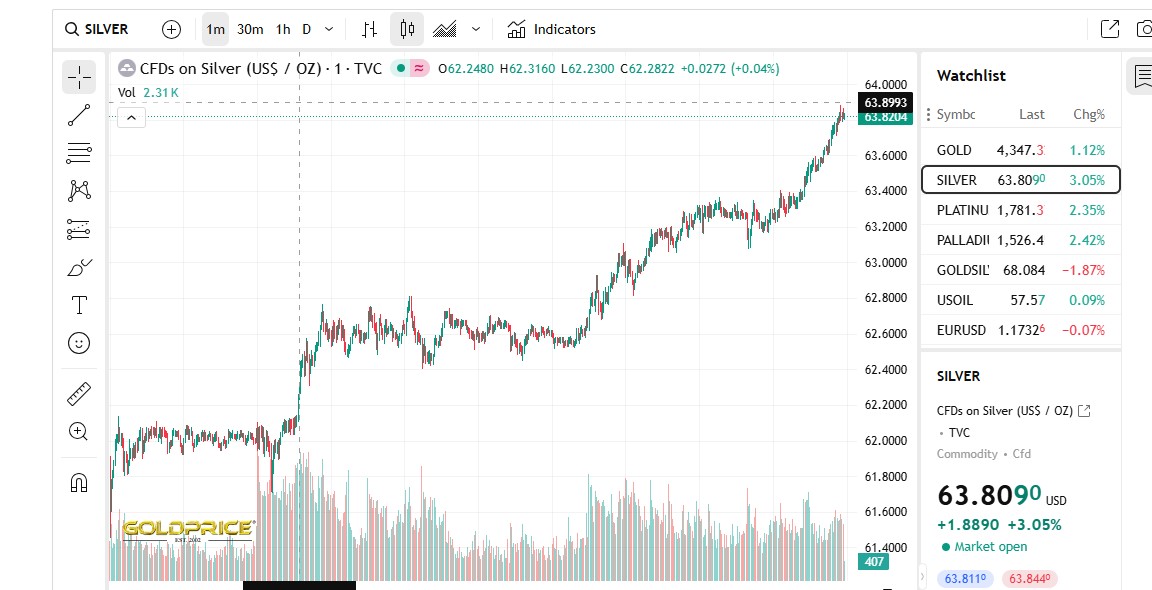The height and width of the screenshot is (590, 1152).
Task: Select PALLADIUM in the watchlist
Action: click(1021, 240)
